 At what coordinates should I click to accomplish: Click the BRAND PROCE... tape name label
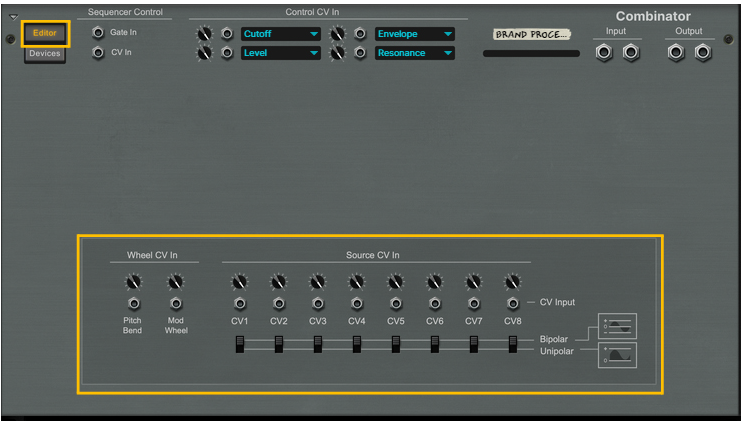531,34
